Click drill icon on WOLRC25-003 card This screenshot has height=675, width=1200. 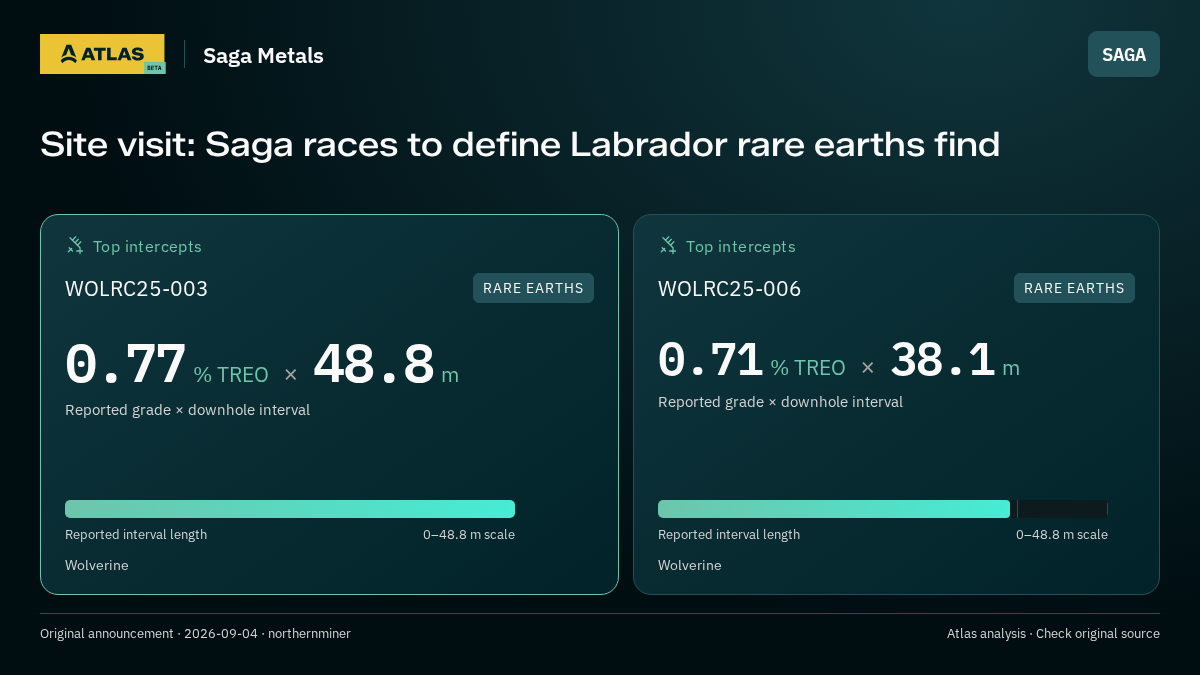click(x=75, y=245)
